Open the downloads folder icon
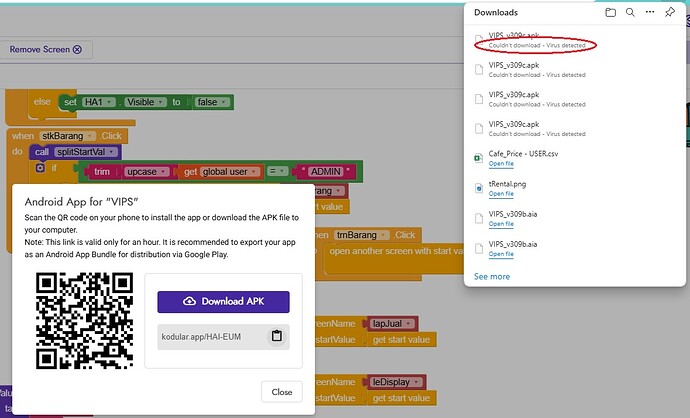Viewport: 690px width, 418px height. (x=610, y=12)
